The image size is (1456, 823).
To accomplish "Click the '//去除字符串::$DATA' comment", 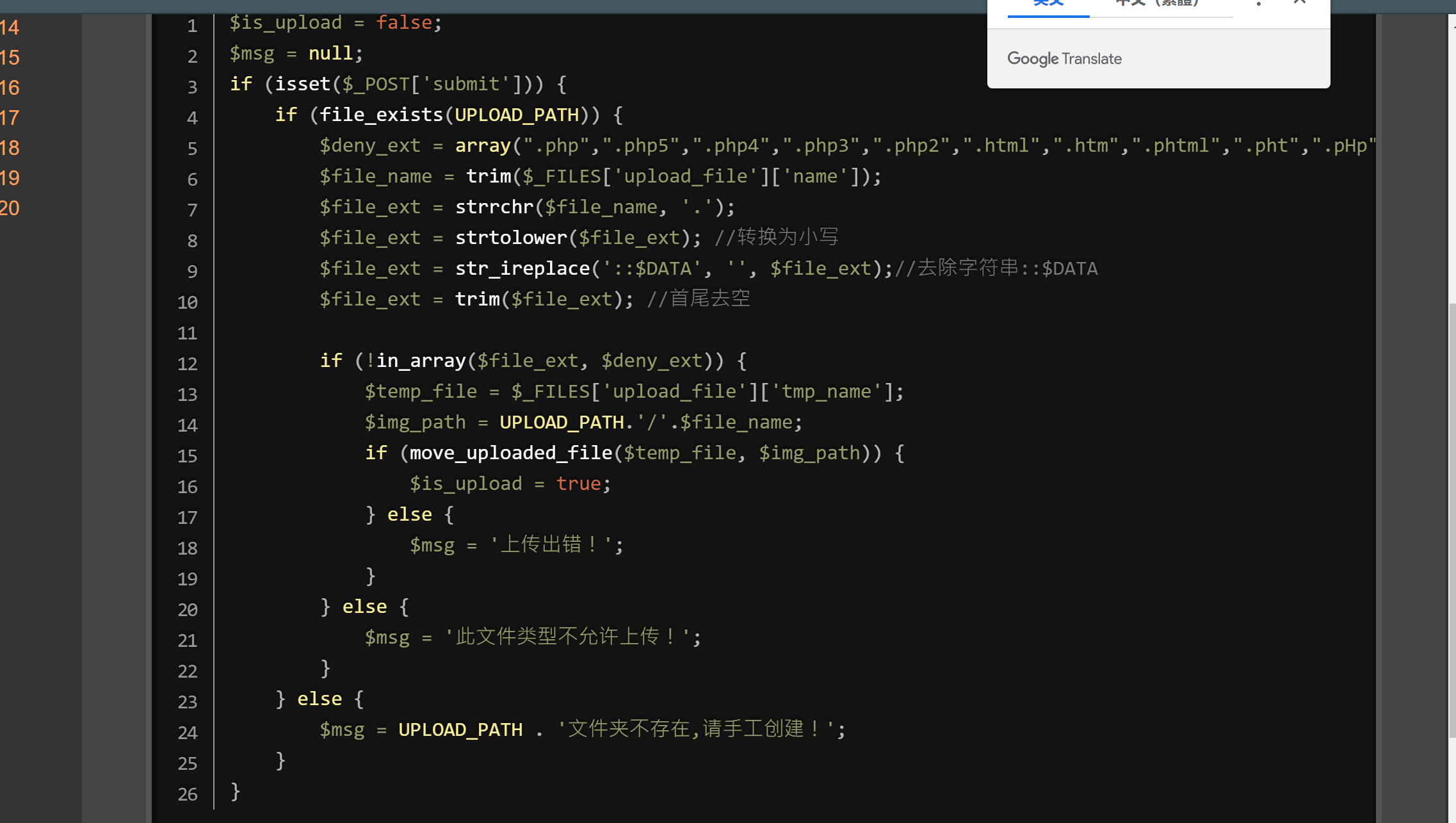I will [996, 268].
